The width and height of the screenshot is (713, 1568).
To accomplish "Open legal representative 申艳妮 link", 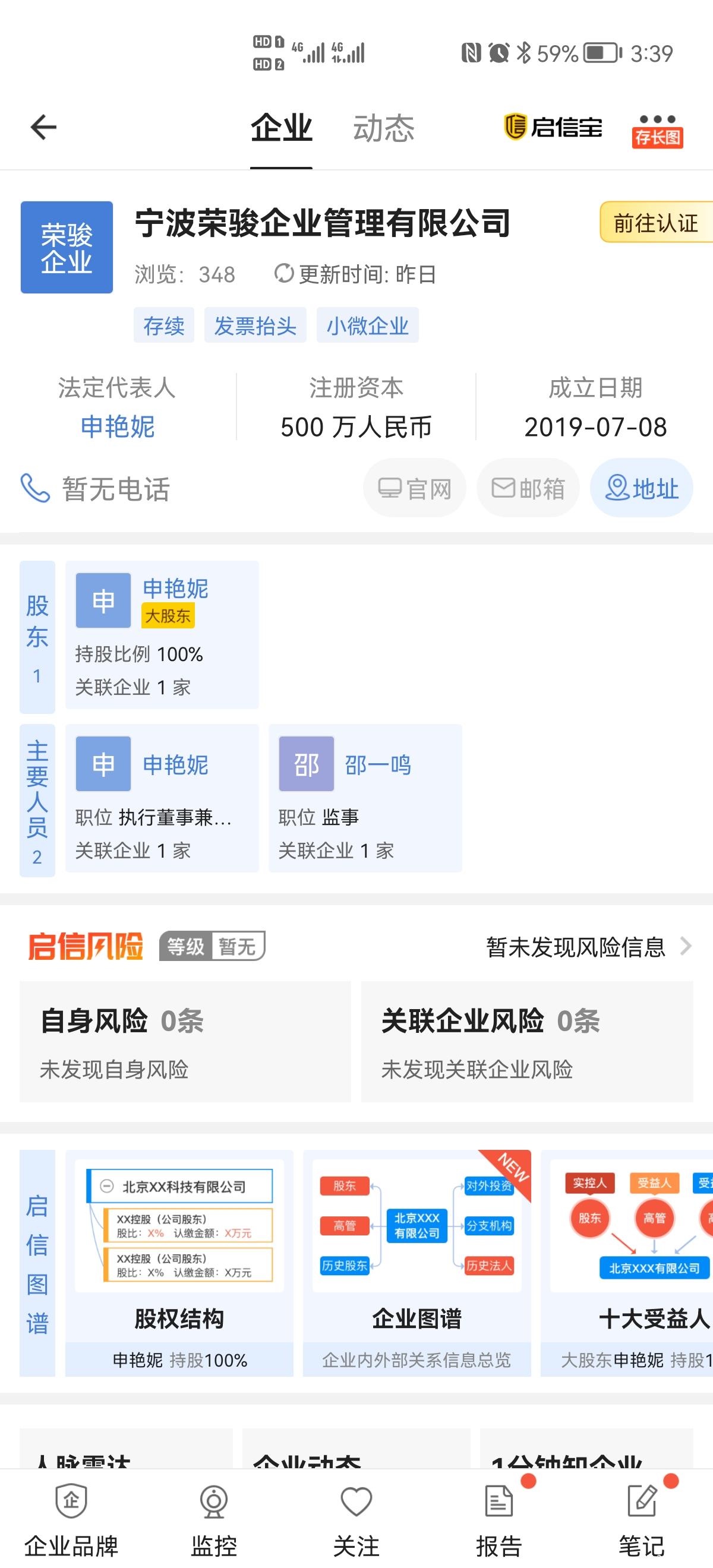I will (x=118, y=426).
